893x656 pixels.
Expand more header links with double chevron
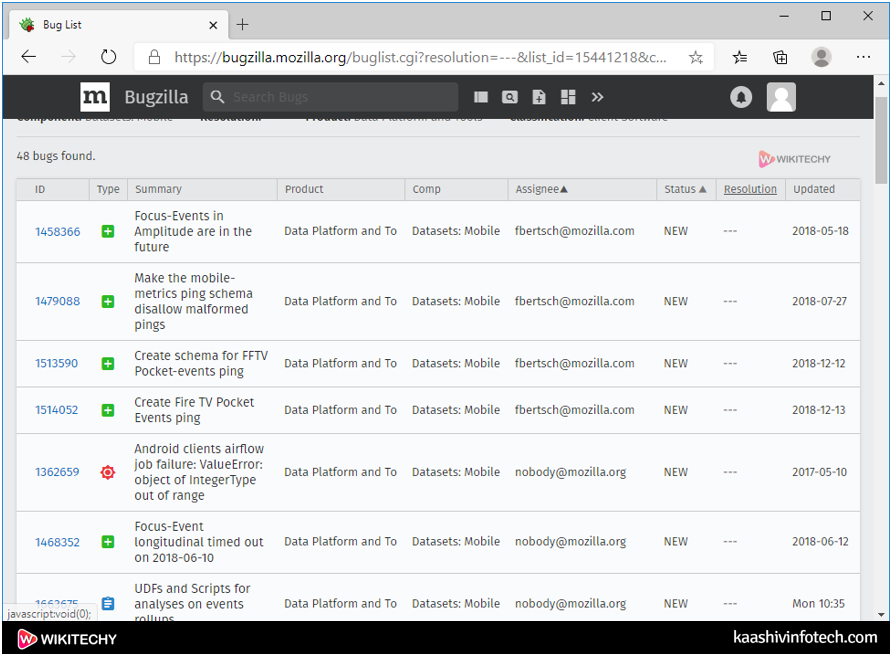(598, 97)
